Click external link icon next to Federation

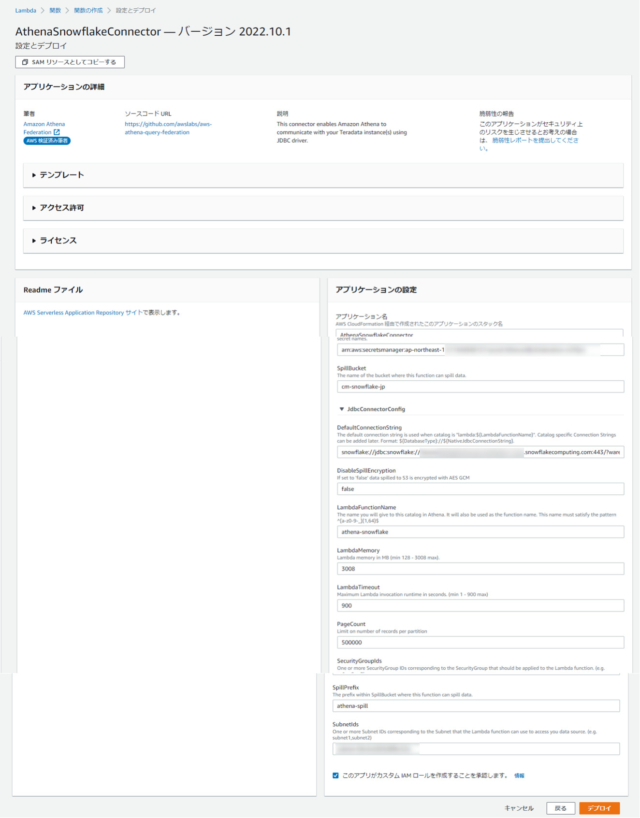pos(57,132)
